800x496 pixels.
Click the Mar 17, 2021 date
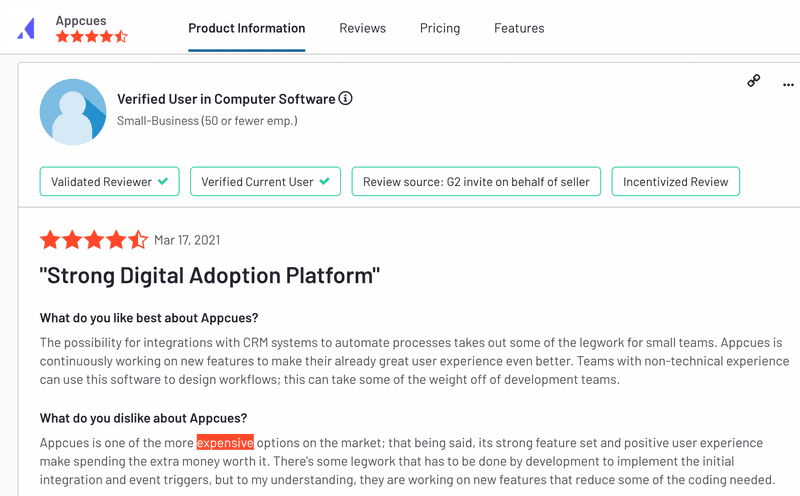pyautogui.click(x=187, y=240)
